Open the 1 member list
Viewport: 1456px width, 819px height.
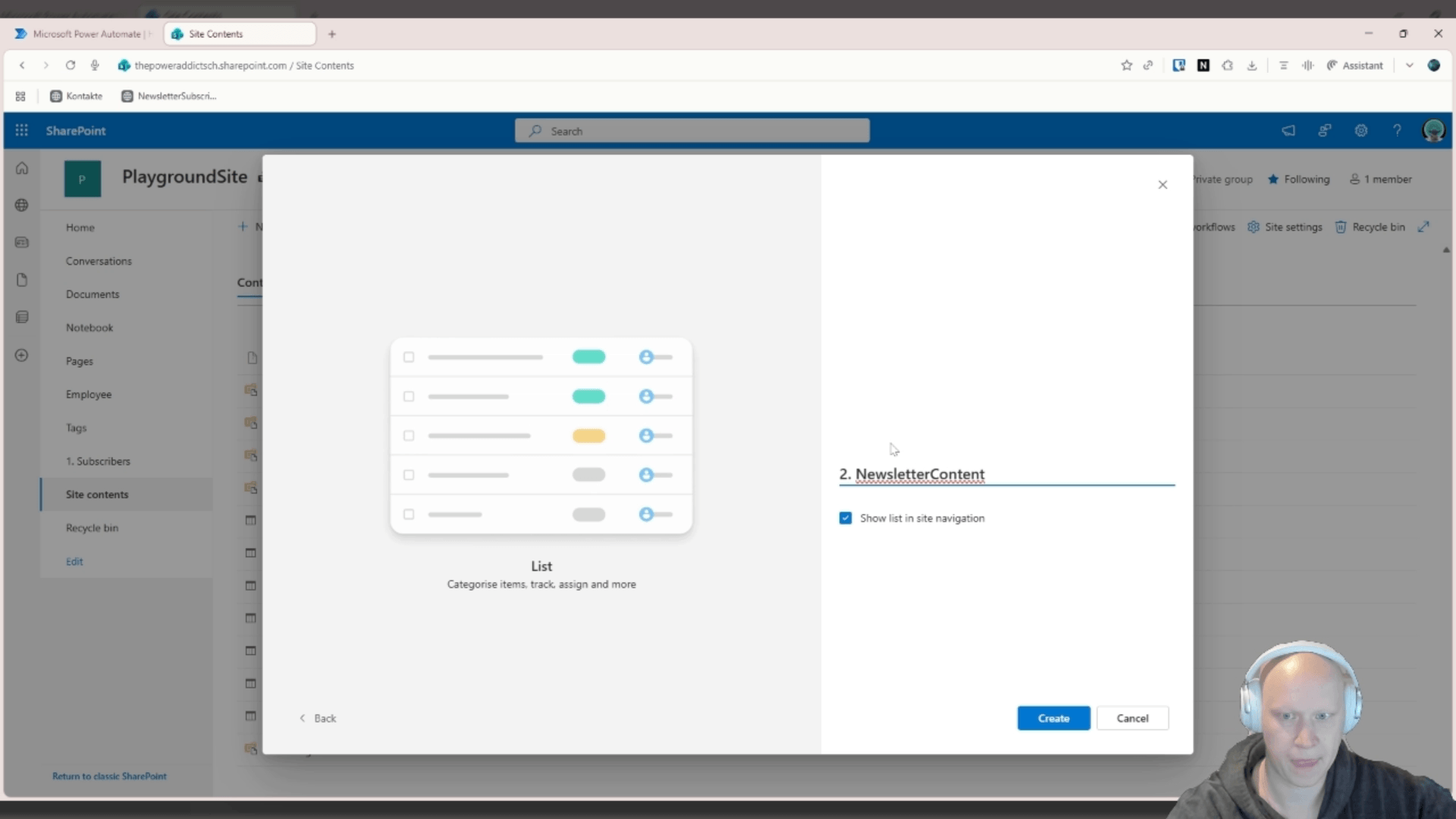1380,179
